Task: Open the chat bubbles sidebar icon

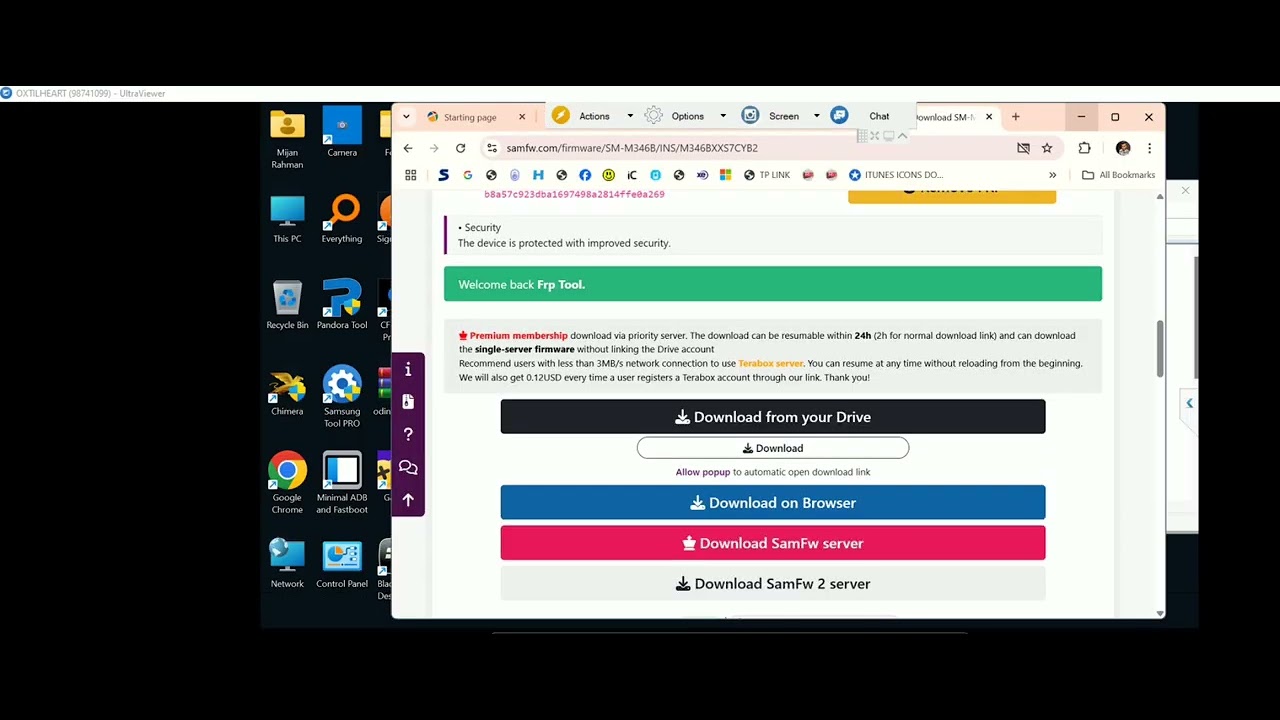Action: pos(408,467)
